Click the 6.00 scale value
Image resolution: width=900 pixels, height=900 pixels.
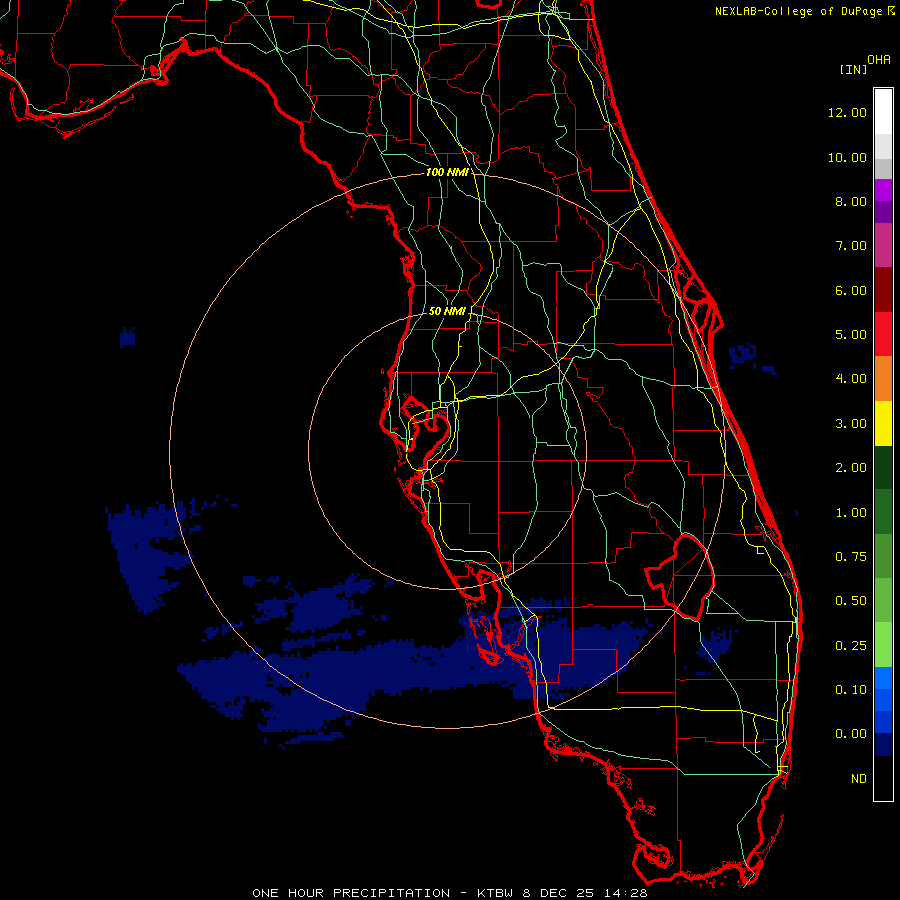pos(851,290)
